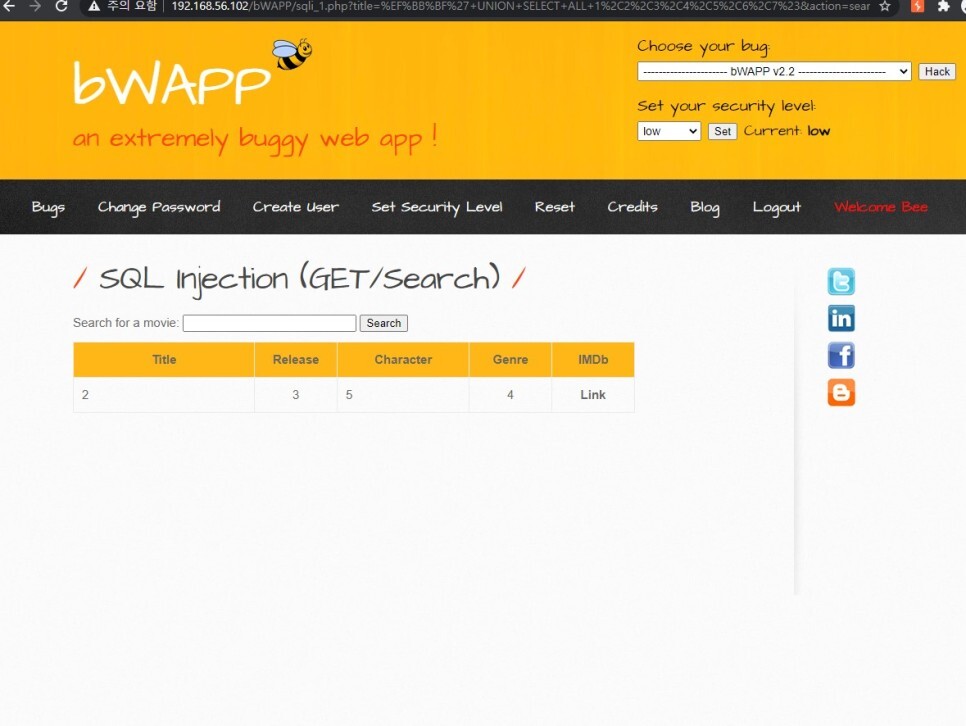Open the Credits page
The height and width of the screenshot is (726, 966).
633,207
